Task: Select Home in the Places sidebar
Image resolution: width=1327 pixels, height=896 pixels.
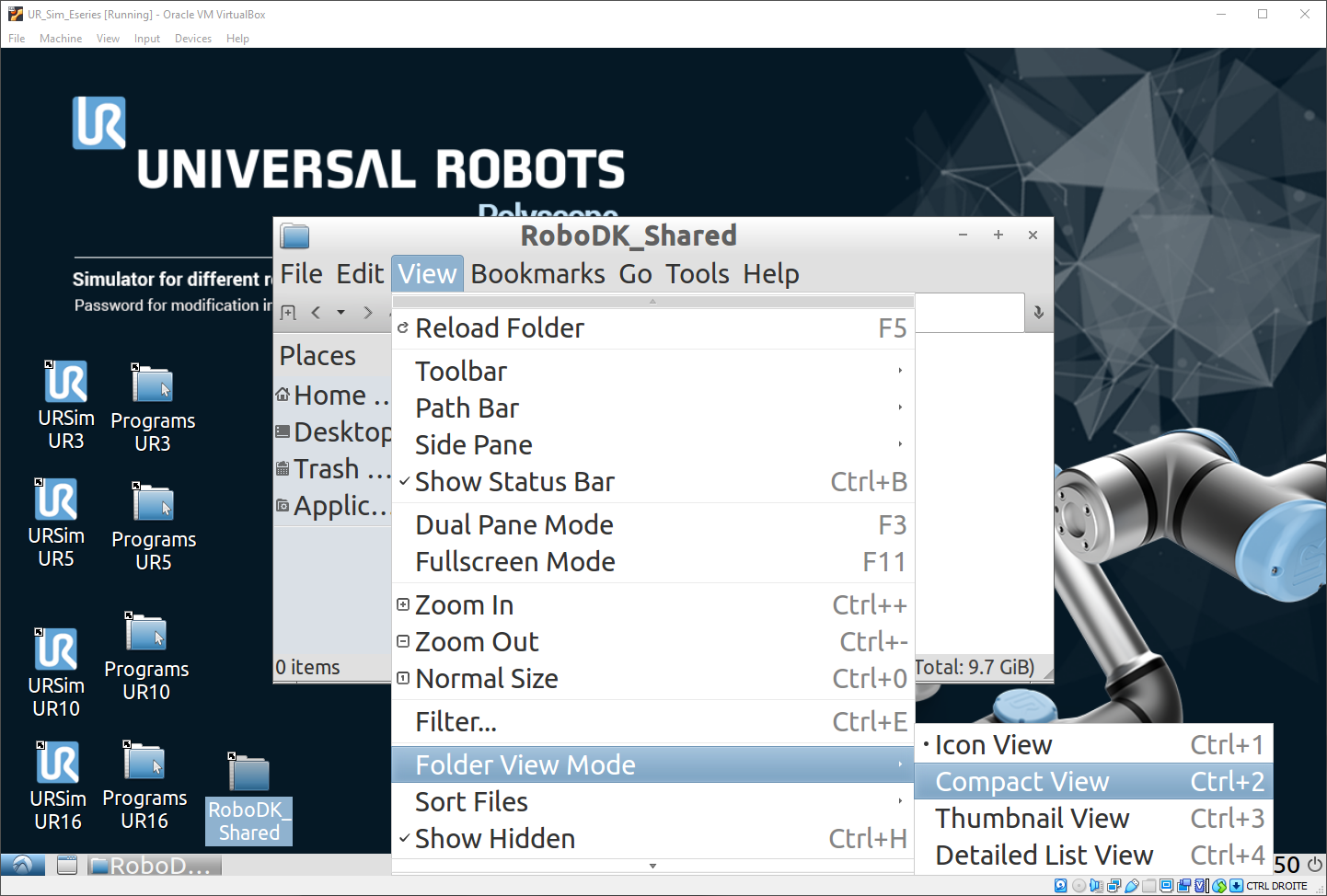Action: pos(330,396)
